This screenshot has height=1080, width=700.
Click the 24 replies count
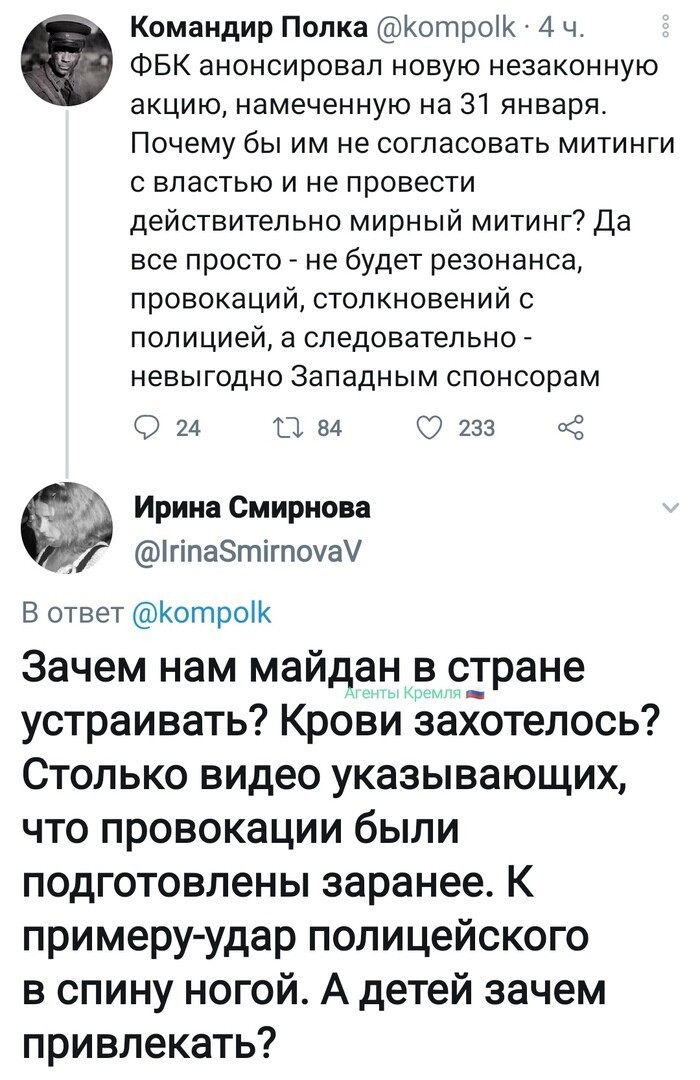[189, 428]
